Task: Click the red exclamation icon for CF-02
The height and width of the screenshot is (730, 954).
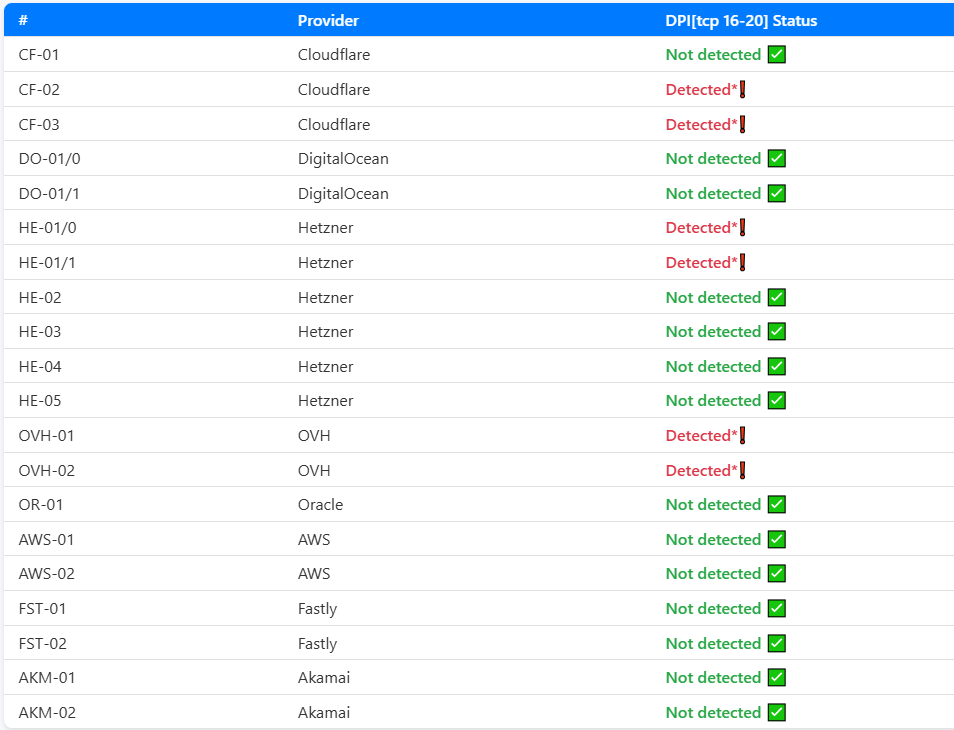Action: click(x=743, y=90)
